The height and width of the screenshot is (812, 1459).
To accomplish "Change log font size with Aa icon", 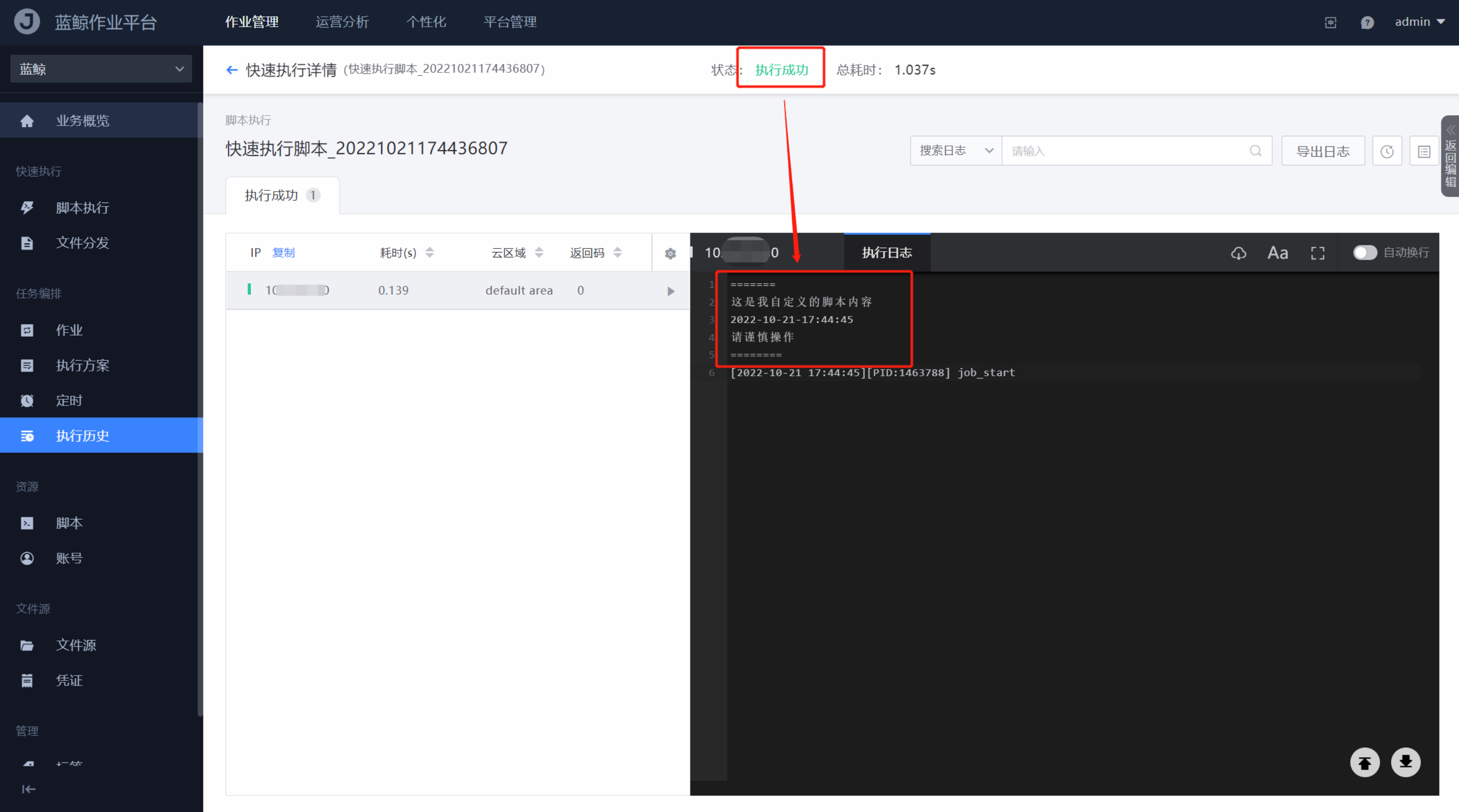I will tap(1277, 253).
